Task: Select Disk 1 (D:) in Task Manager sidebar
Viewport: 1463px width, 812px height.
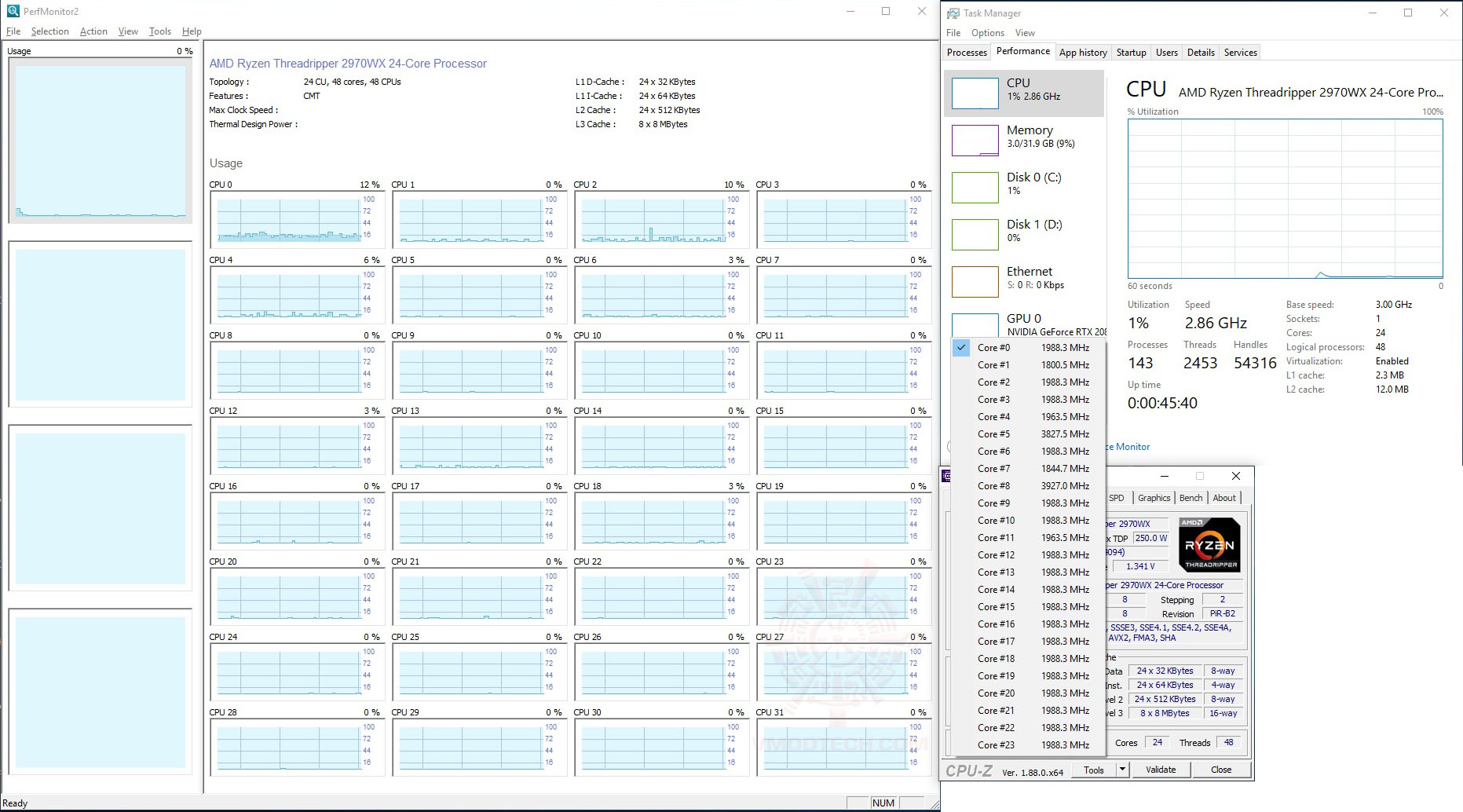Action: pos(1024,234)
